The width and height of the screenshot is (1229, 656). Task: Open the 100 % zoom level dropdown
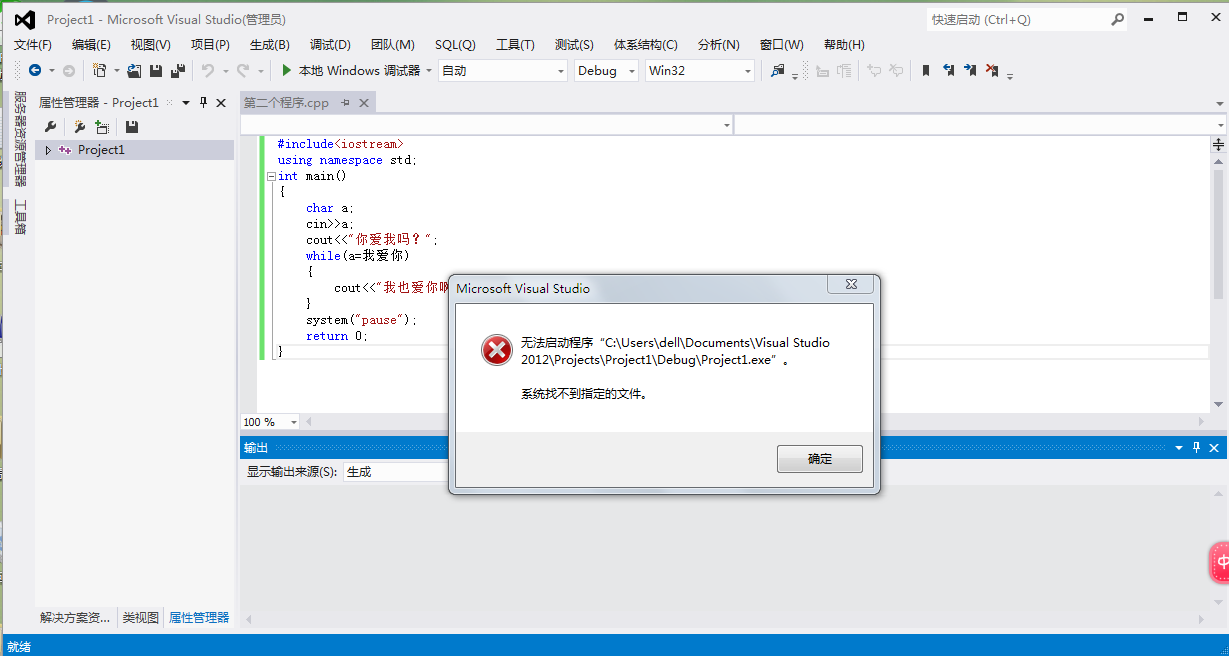click(x=293, y=422)
